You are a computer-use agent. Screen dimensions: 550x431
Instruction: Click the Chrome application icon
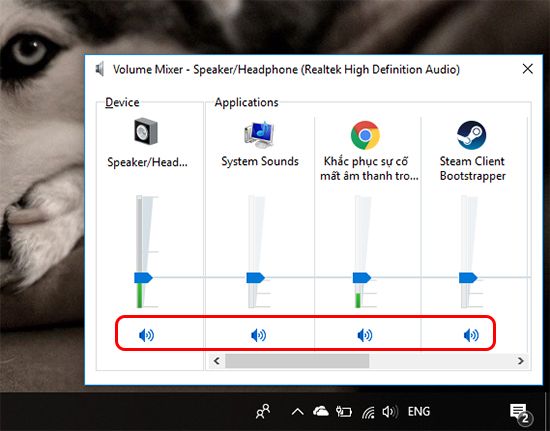pyautogui.click(x=365, y=135)
